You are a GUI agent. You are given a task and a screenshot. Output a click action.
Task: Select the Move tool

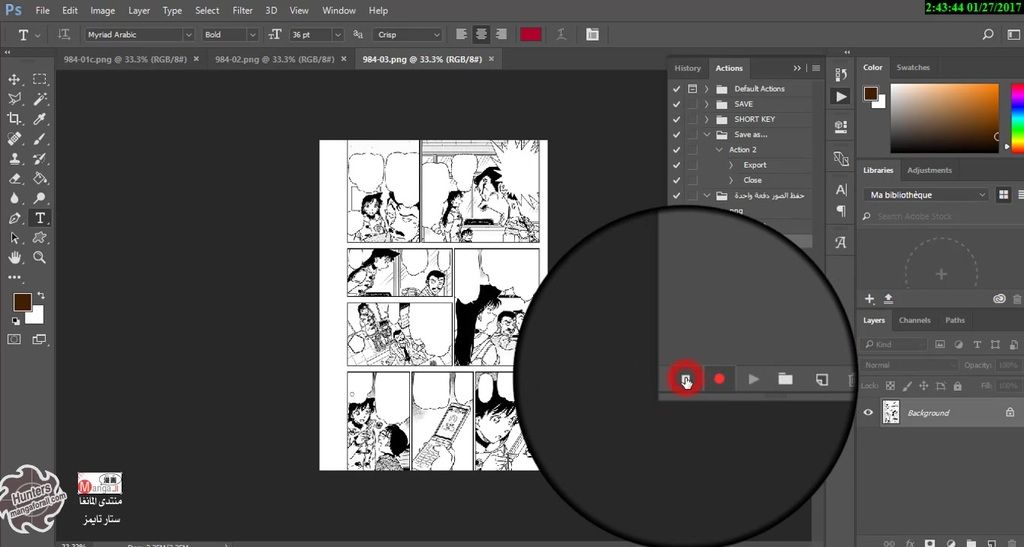point(14,80)
